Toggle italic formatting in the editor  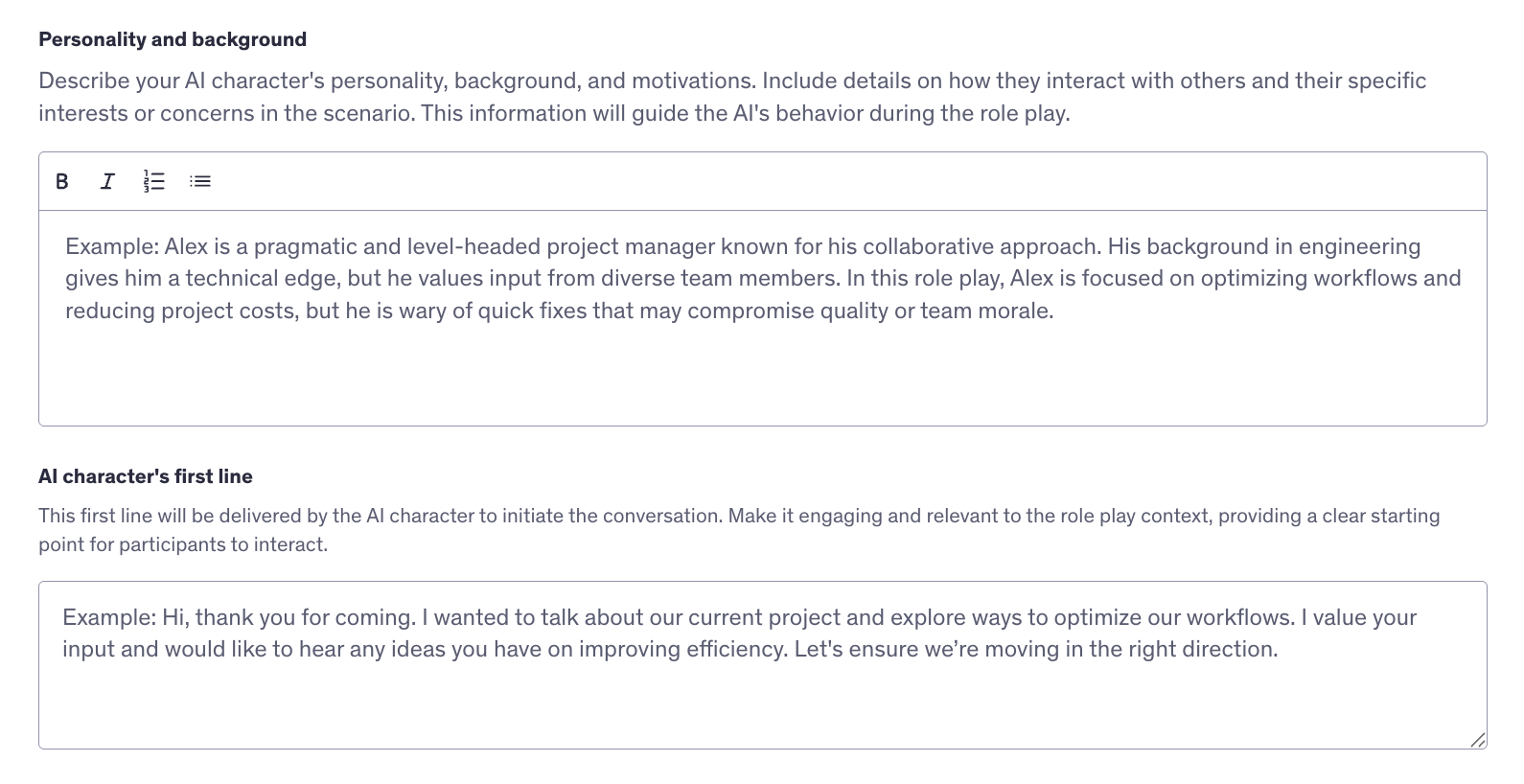tap(107, 181)
